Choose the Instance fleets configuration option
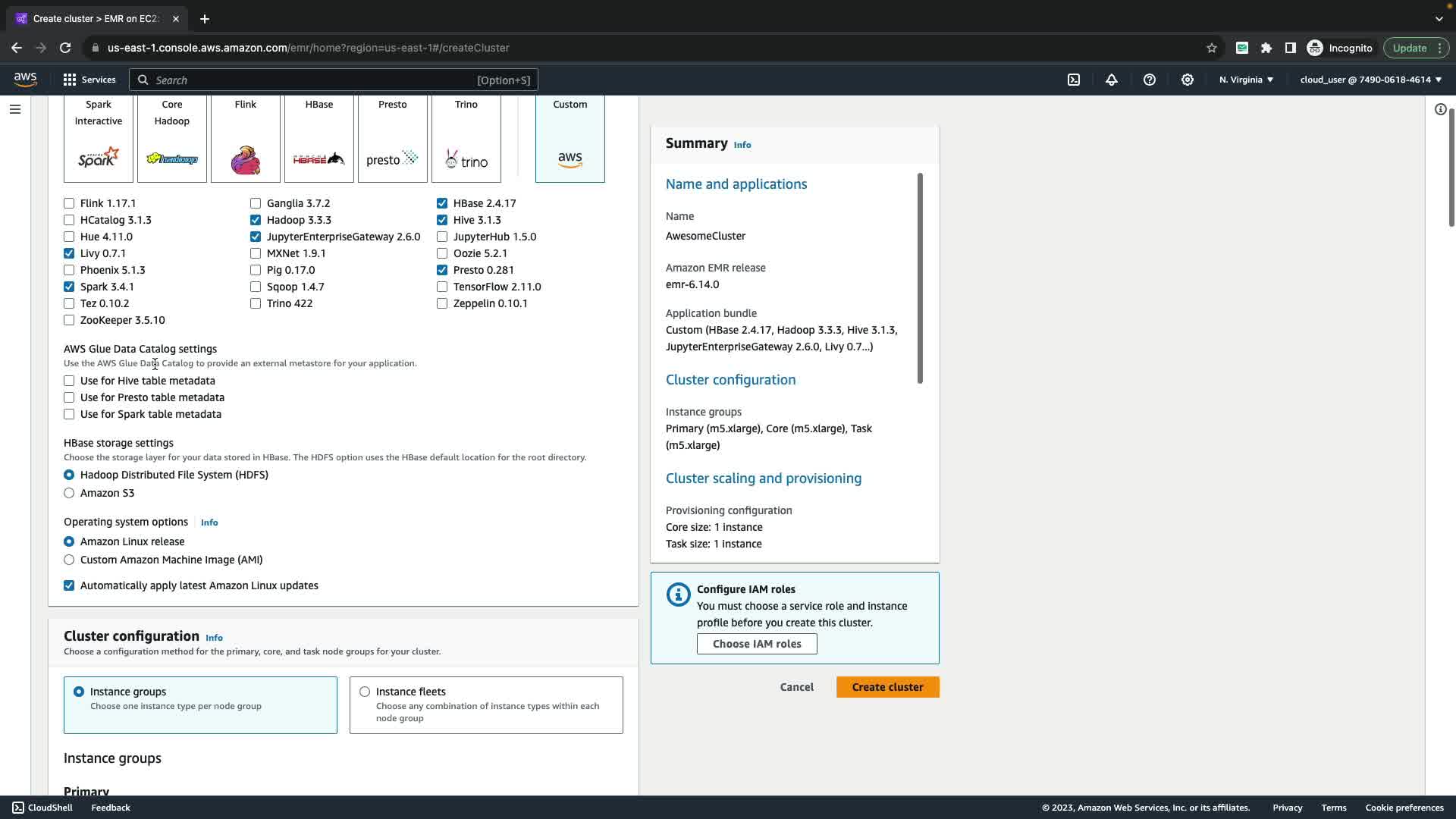1456x819 pixels. point(365,692)
